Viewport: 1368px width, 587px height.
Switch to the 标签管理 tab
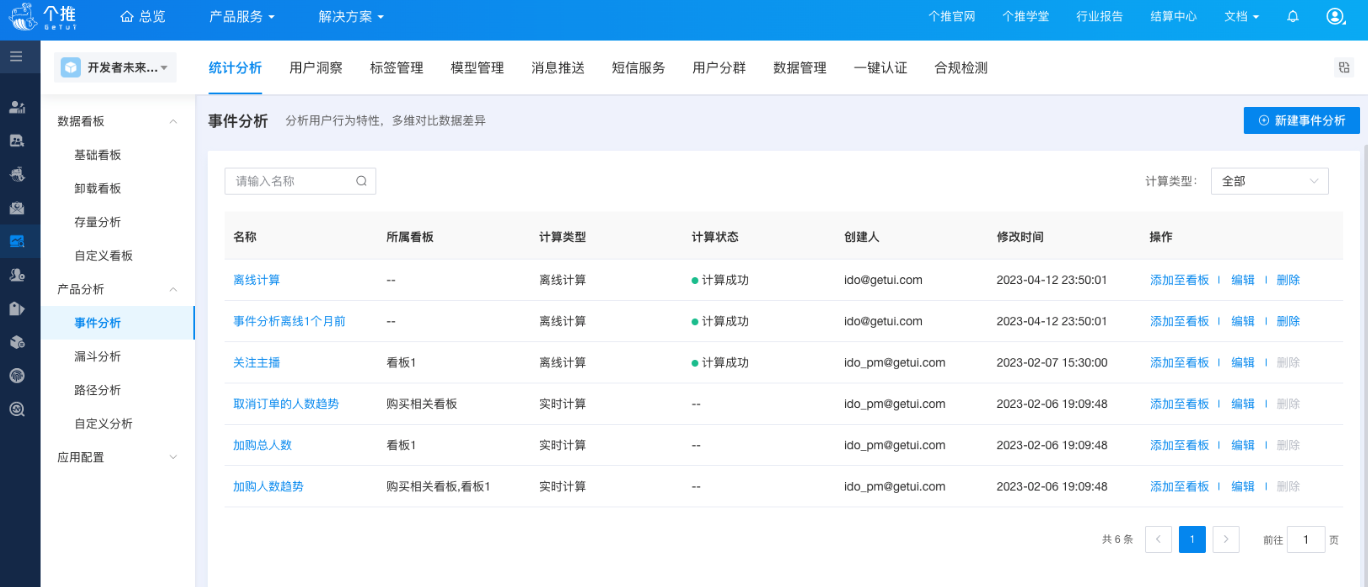point(397,68)
